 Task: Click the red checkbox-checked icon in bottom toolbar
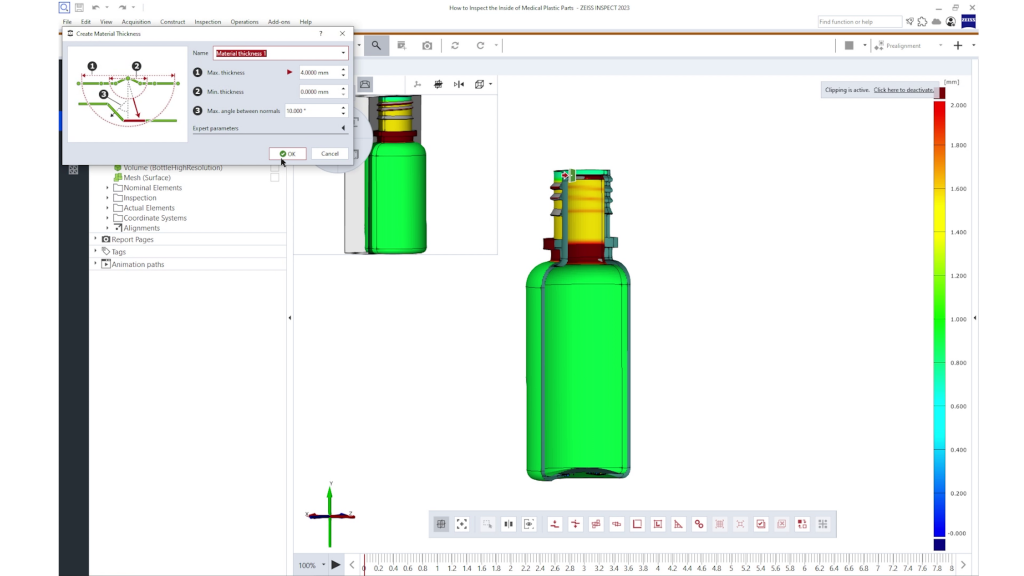tap(761, 524)
